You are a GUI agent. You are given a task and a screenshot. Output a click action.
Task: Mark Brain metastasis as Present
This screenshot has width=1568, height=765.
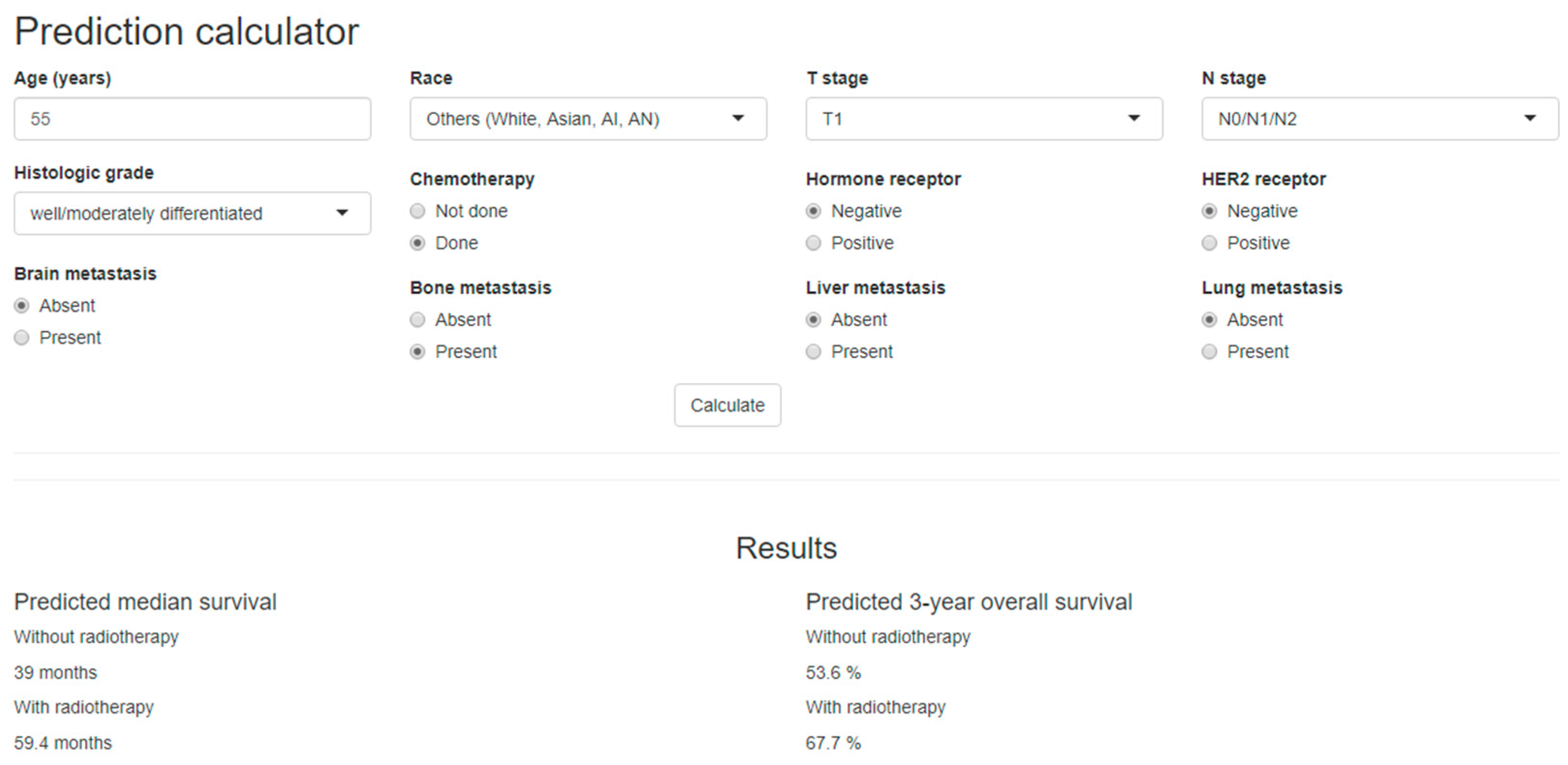(x=22, y=338)
